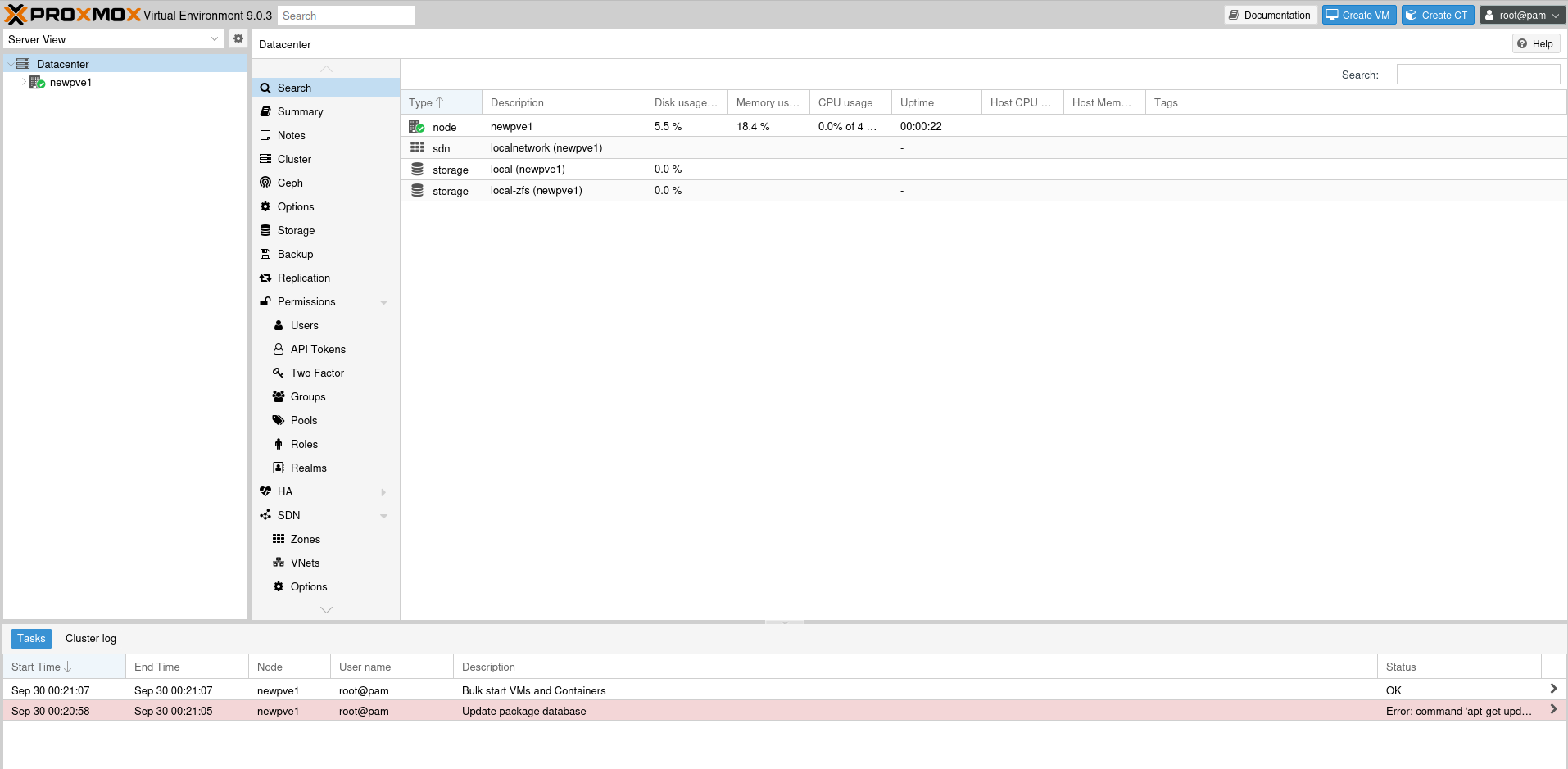The image size is (1568, 769).
Task: Click the Realms icon in Permissions
Action: coord(279,468)
